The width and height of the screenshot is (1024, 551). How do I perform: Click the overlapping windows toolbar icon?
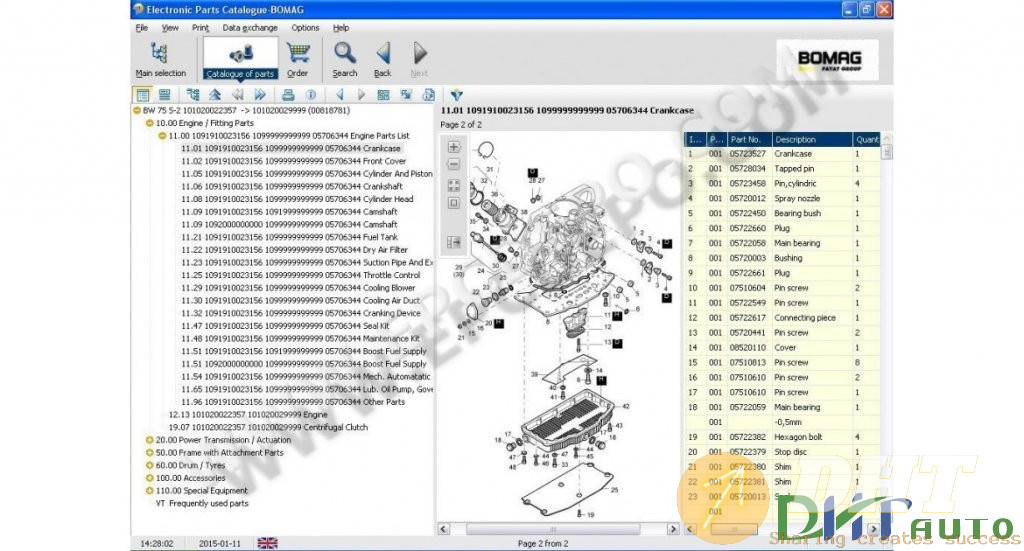(x=406, y=95)
